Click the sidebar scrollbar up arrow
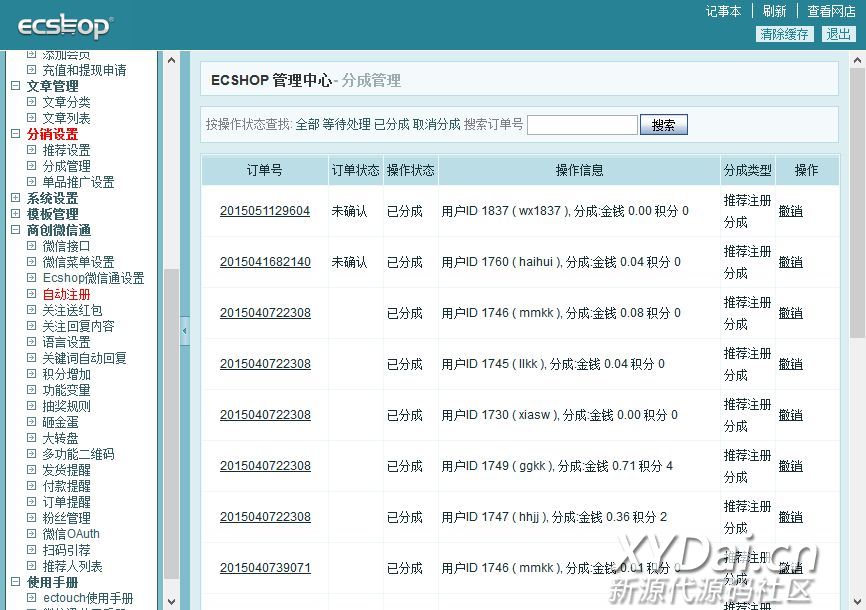The height and width of the screenshot is (610, 866). click(171, 60)
